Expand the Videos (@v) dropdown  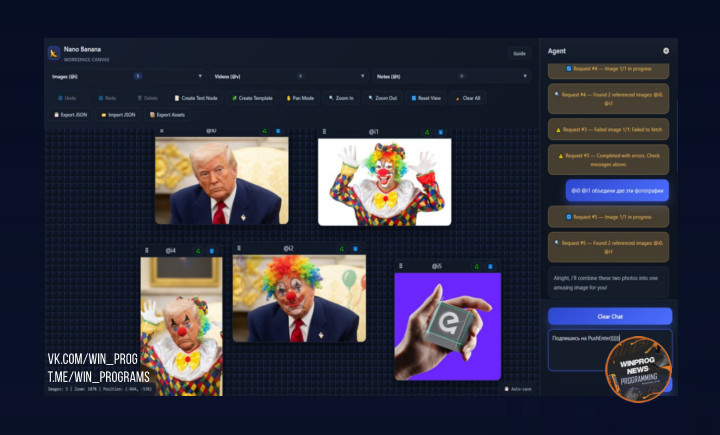tap(289, 76)
